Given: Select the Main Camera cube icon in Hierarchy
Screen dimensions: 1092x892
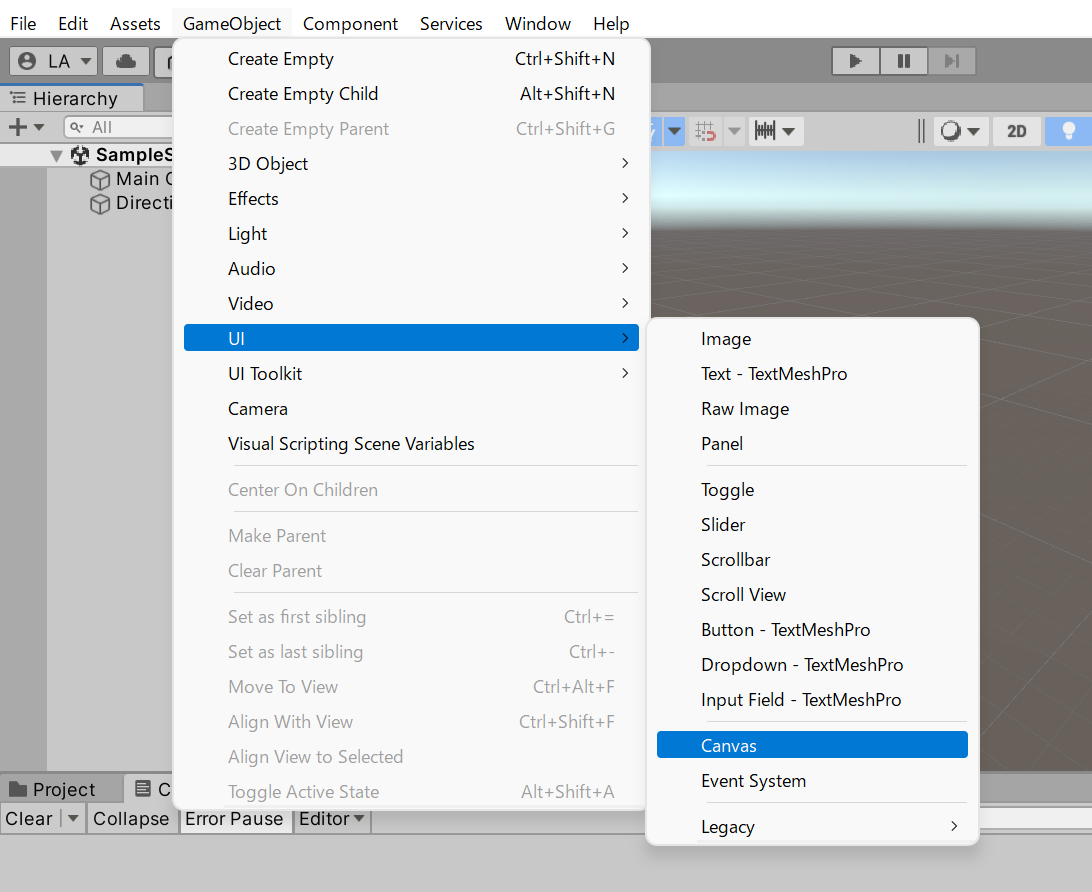Looking at the screenshot, I should (100, 179).
